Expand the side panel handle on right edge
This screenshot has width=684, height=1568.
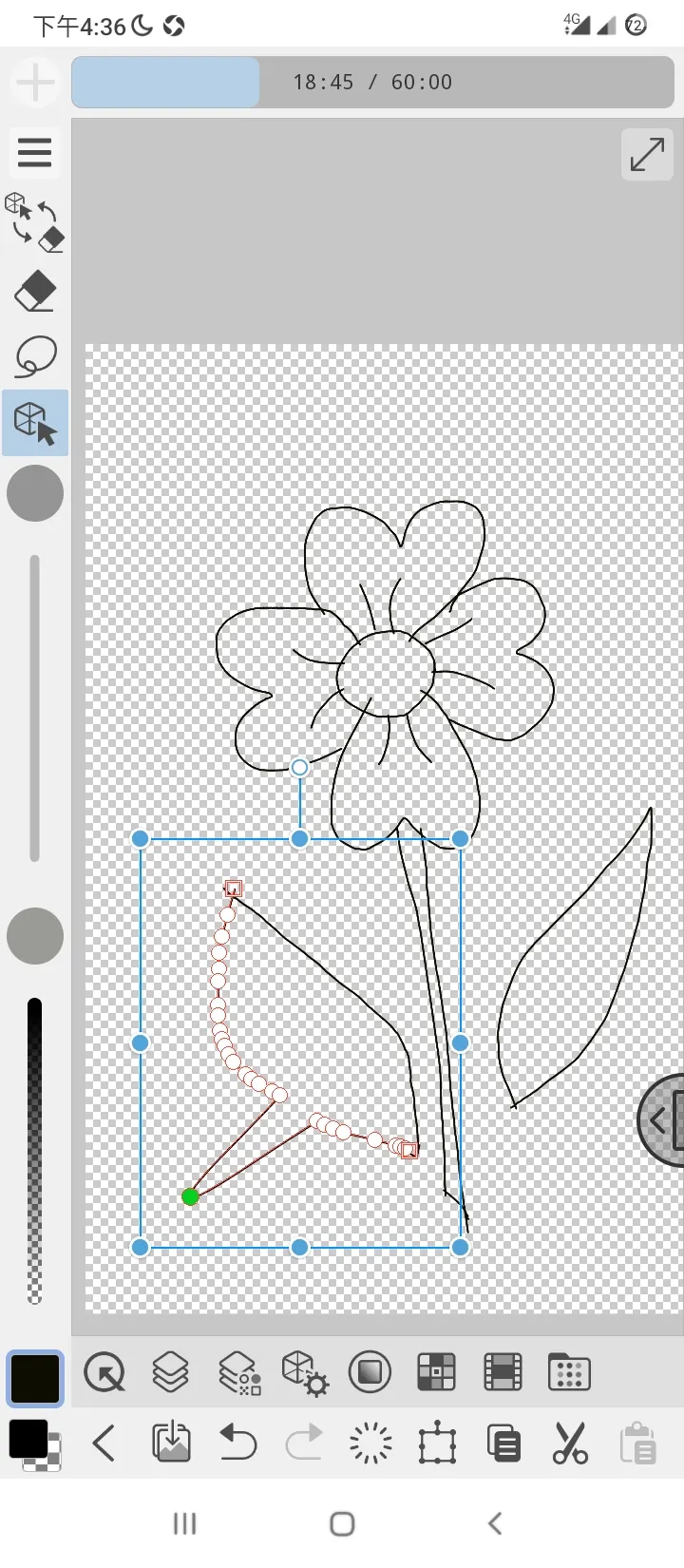click(x=661, y=1119)
